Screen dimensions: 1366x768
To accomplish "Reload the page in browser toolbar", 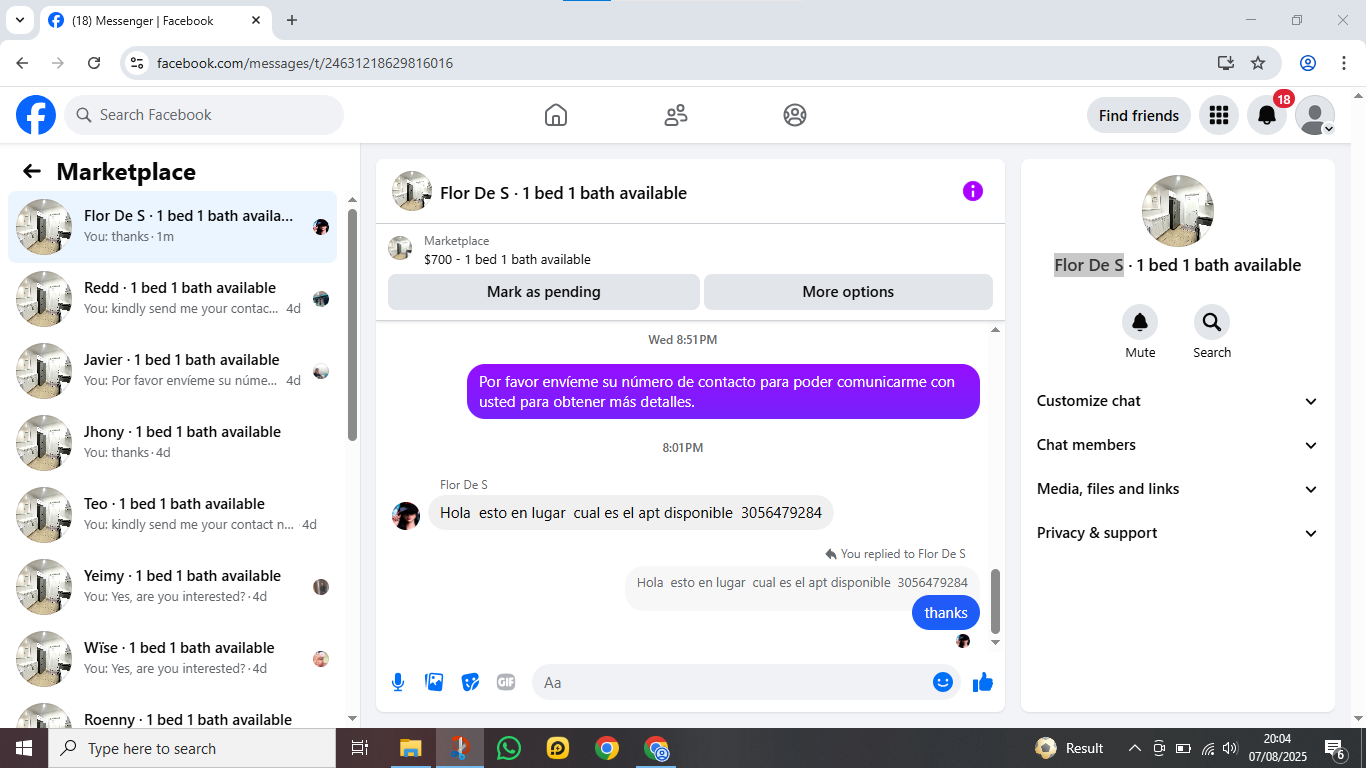I will 94,63.
